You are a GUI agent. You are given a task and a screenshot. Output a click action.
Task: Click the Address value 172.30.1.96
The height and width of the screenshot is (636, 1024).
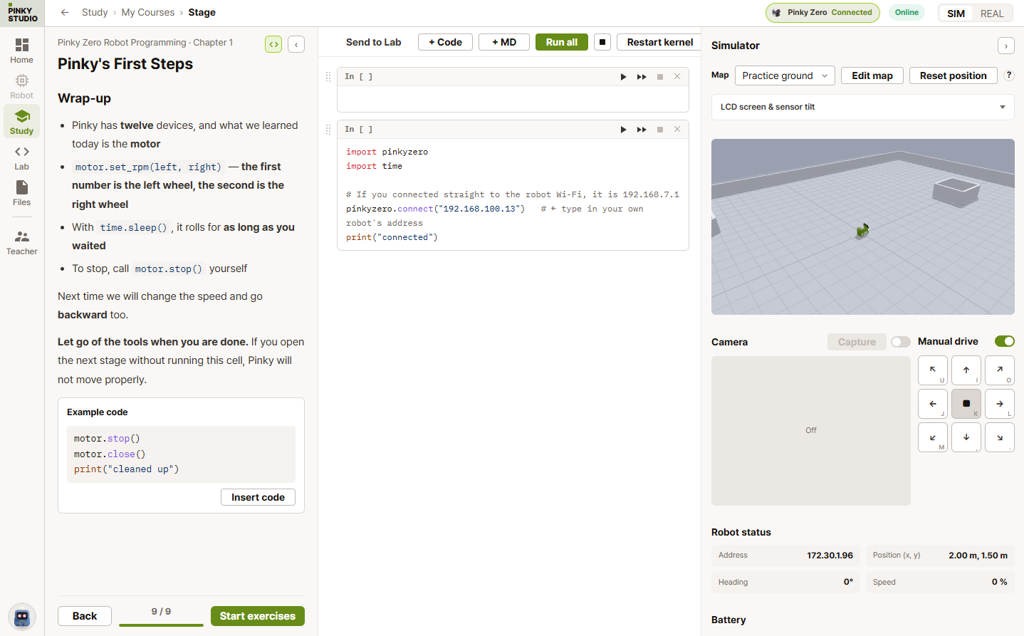tap(829, 556)
